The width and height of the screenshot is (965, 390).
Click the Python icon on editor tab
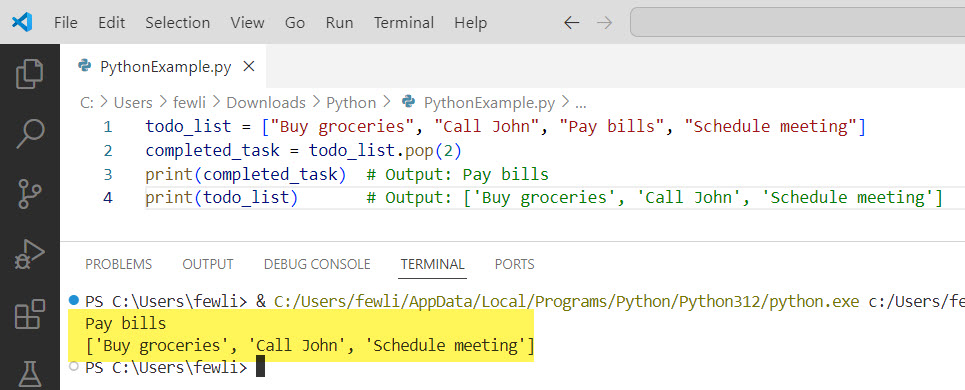pyautogui.click(x=85, y=66)
